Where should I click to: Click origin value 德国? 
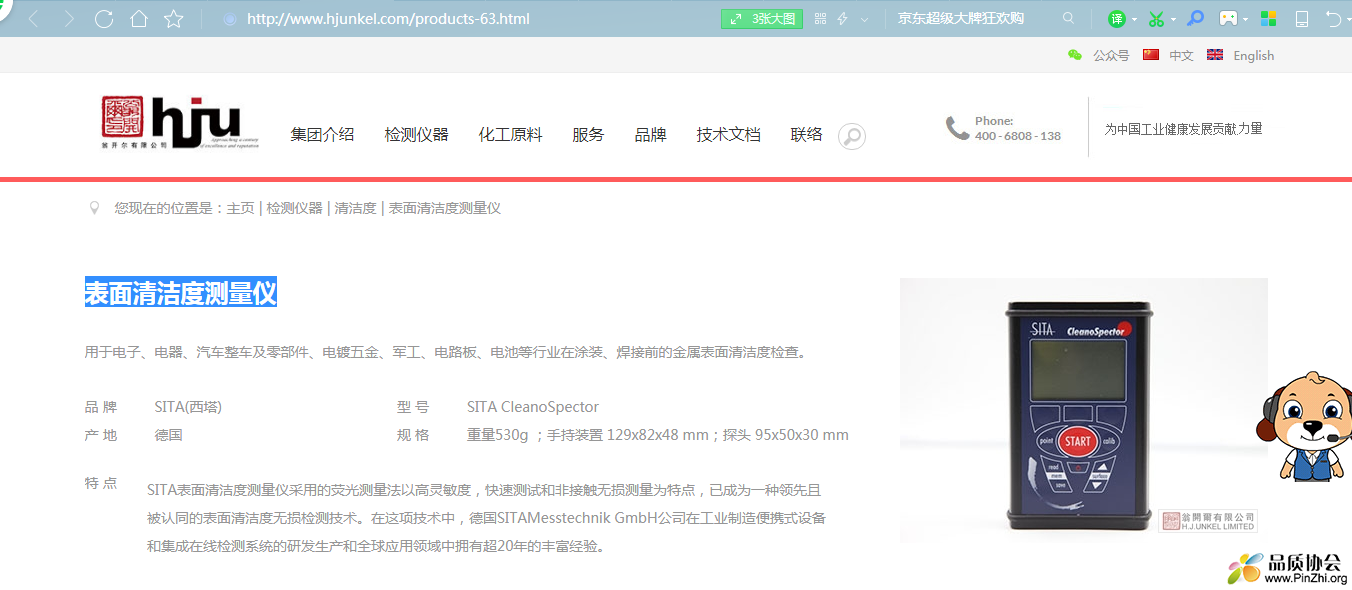tap(168, 435)
